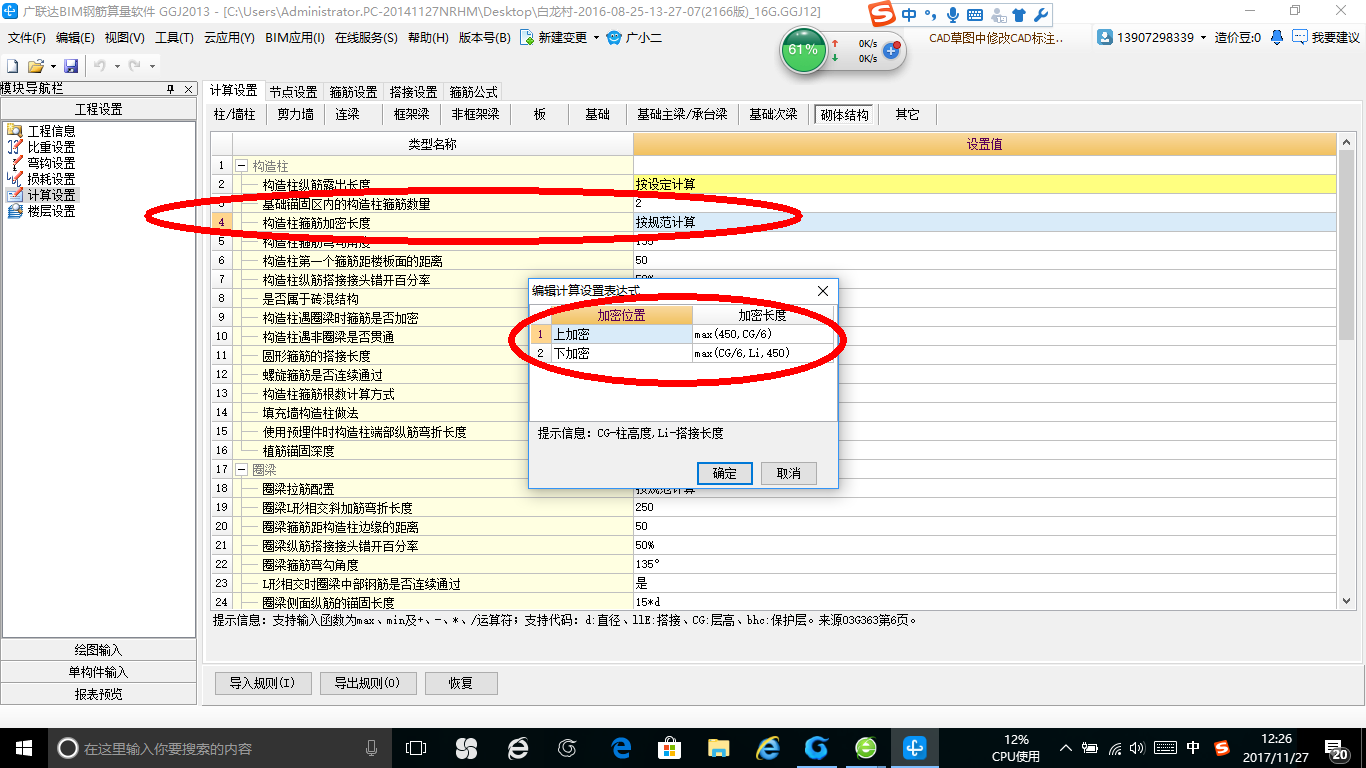Open the Windows Start menu
The image size is (1366, 768).
pyautogui.click(x=24, y=747)
